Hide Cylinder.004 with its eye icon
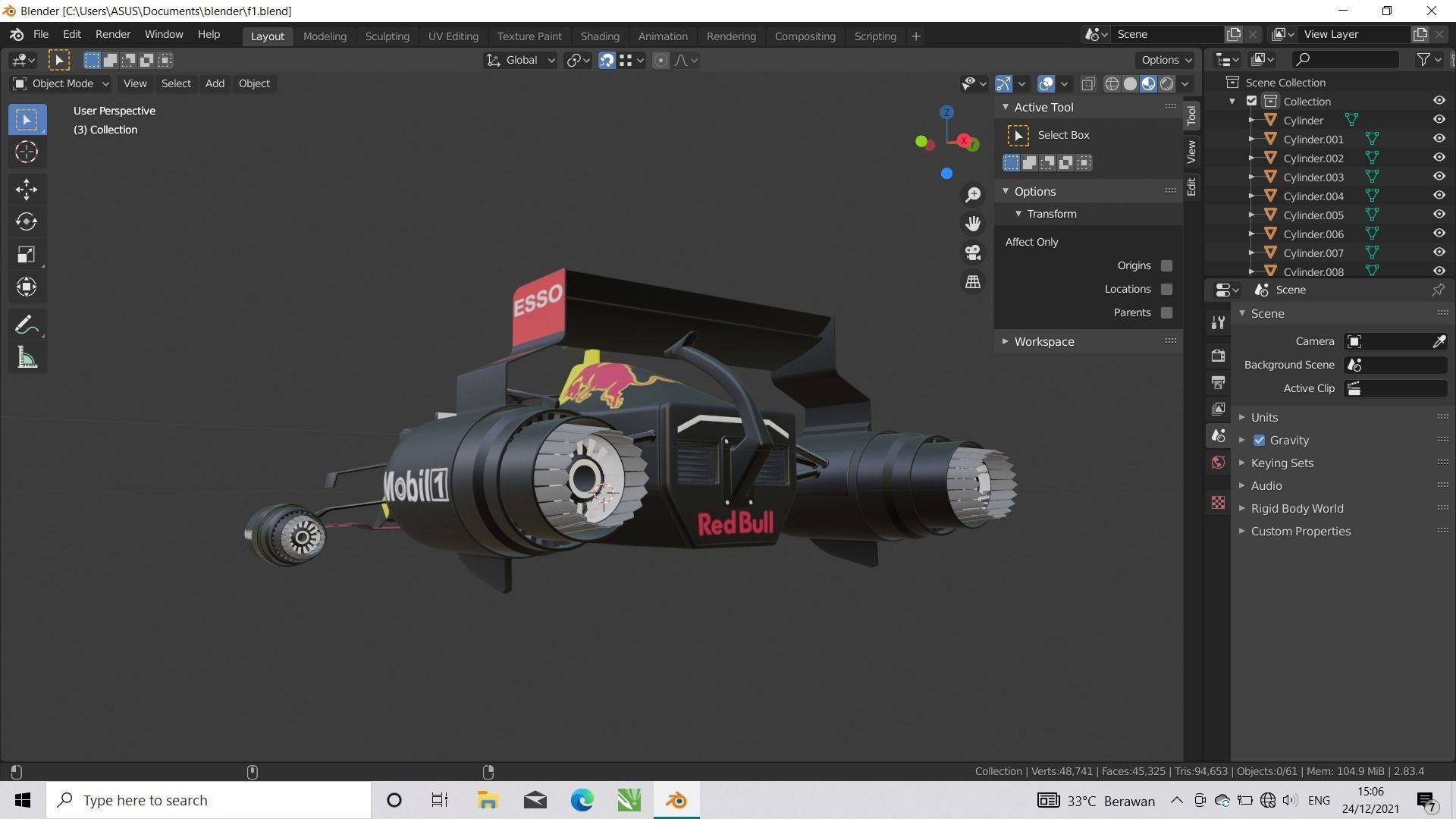Image resolution: width=1456 pixels, height=819 pixels. [x=1439, y=196]
